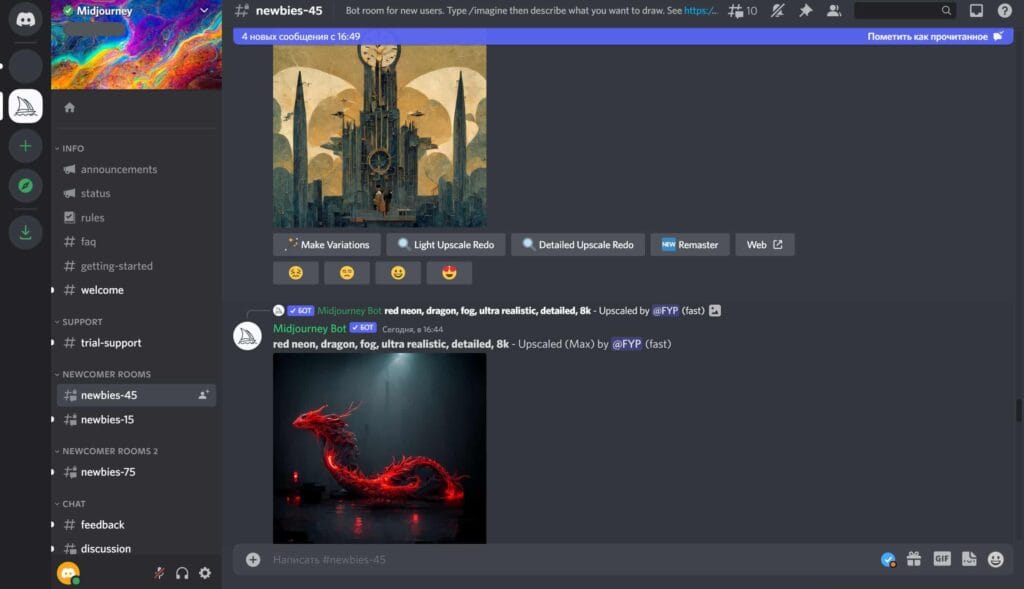Open the help question mark icon
This screenshot has height=589, width=1024.
1004,12
